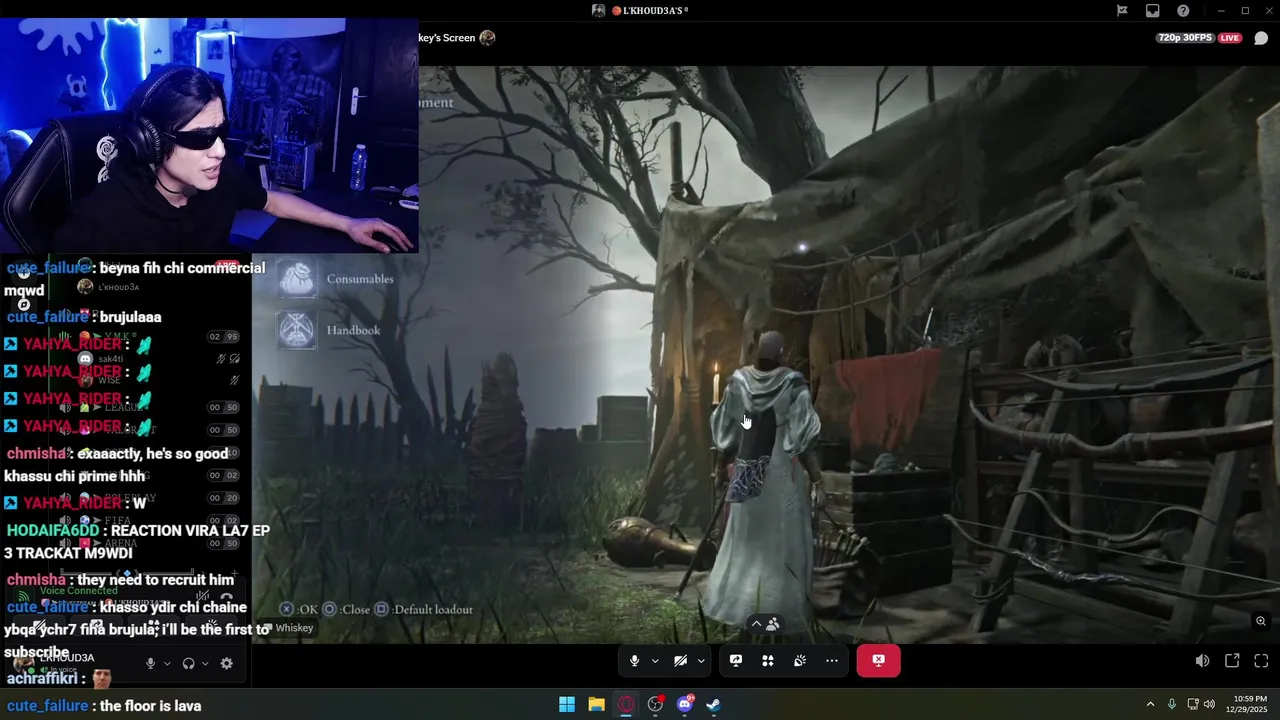
Task: Click the Consumables pouch icon
Action: [297, 279]
